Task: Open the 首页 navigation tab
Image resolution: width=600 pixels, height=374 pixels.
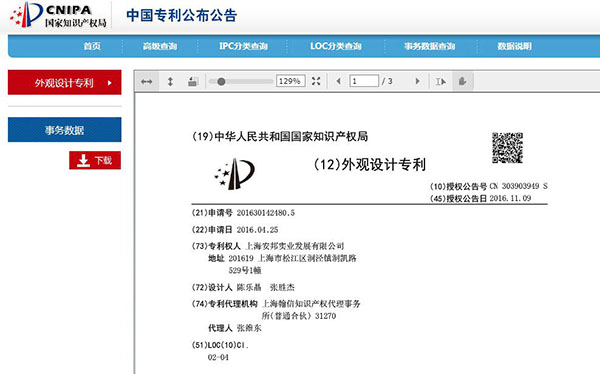Action: tap(92, 46)
